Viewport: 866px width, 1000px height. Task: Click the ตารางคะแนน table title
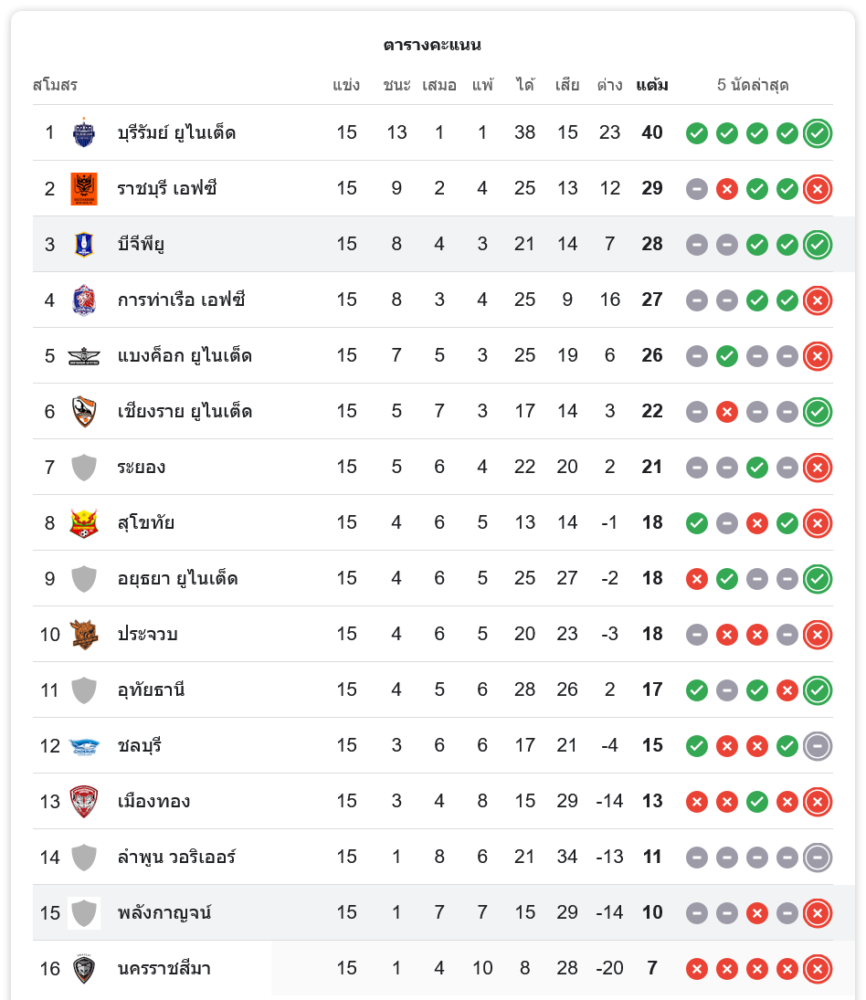point(432,45)
